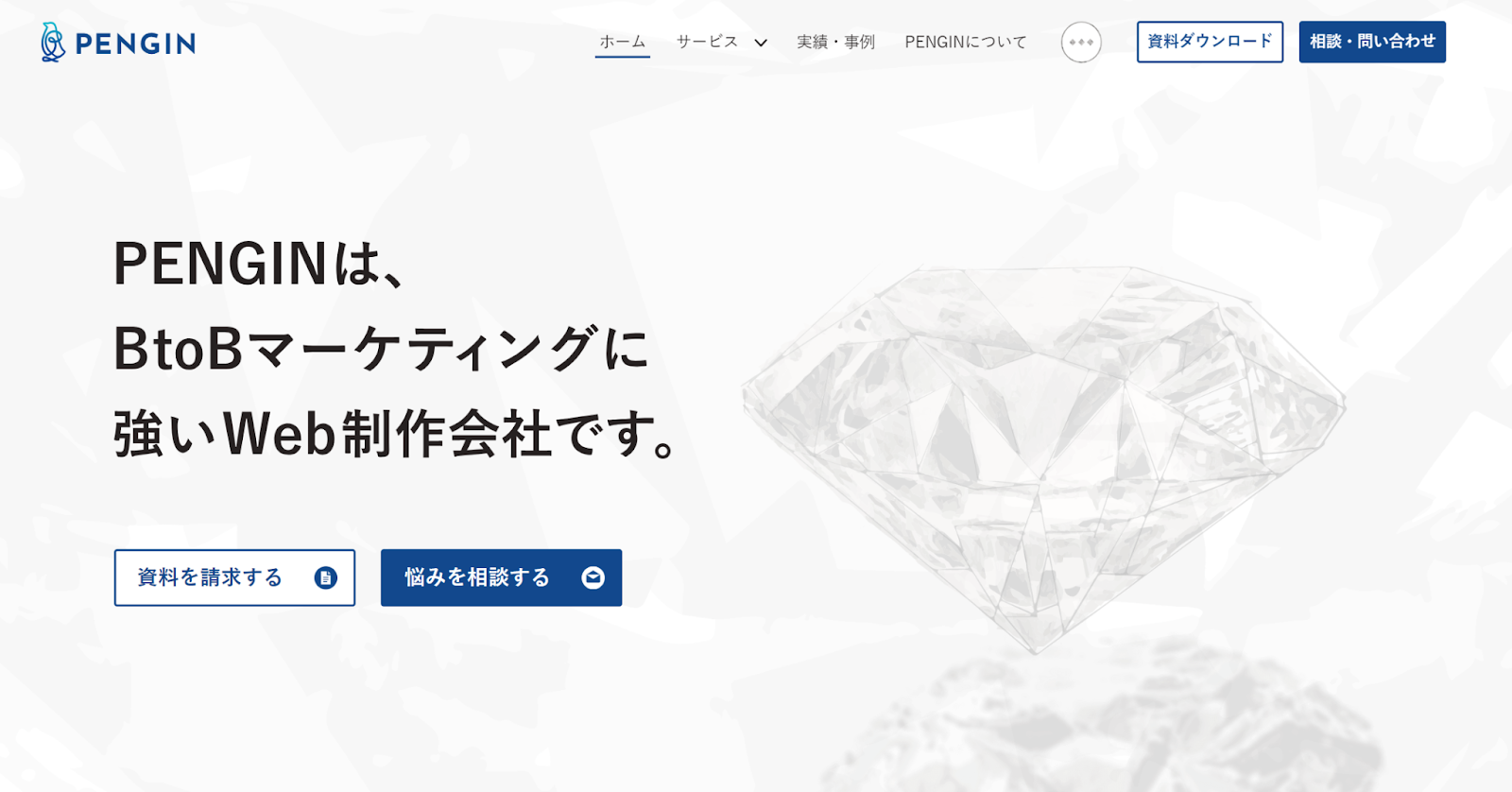Click the document icon on 資料を請求する
Viewport: 1512px width, 792px height.
point(325,577)
